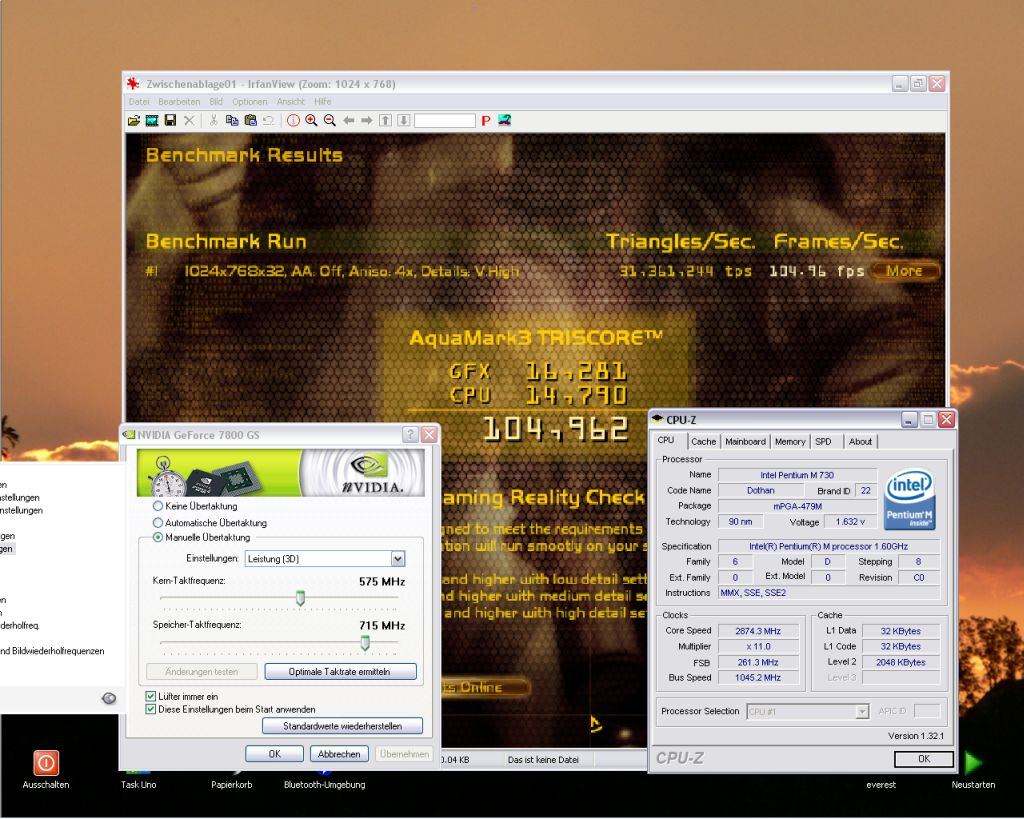Screen dimensions: 1024x819
Task: Open the Neustarten desktop shortcut
Action: click(973, 769)
